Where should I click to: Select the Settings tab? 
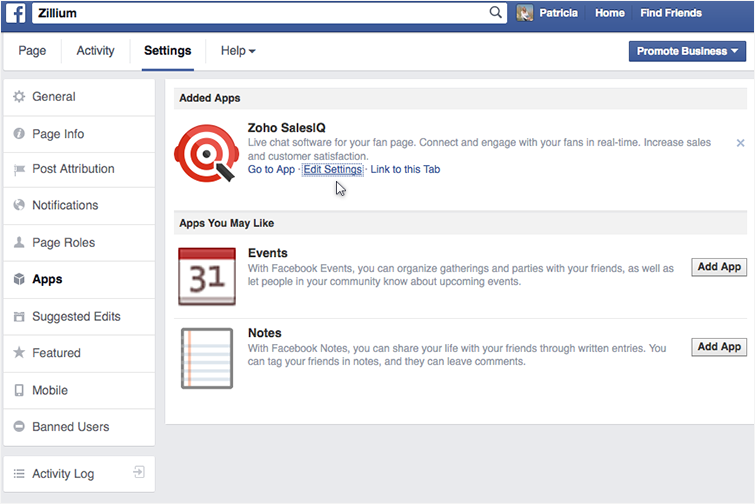click(x=168, y=51)
